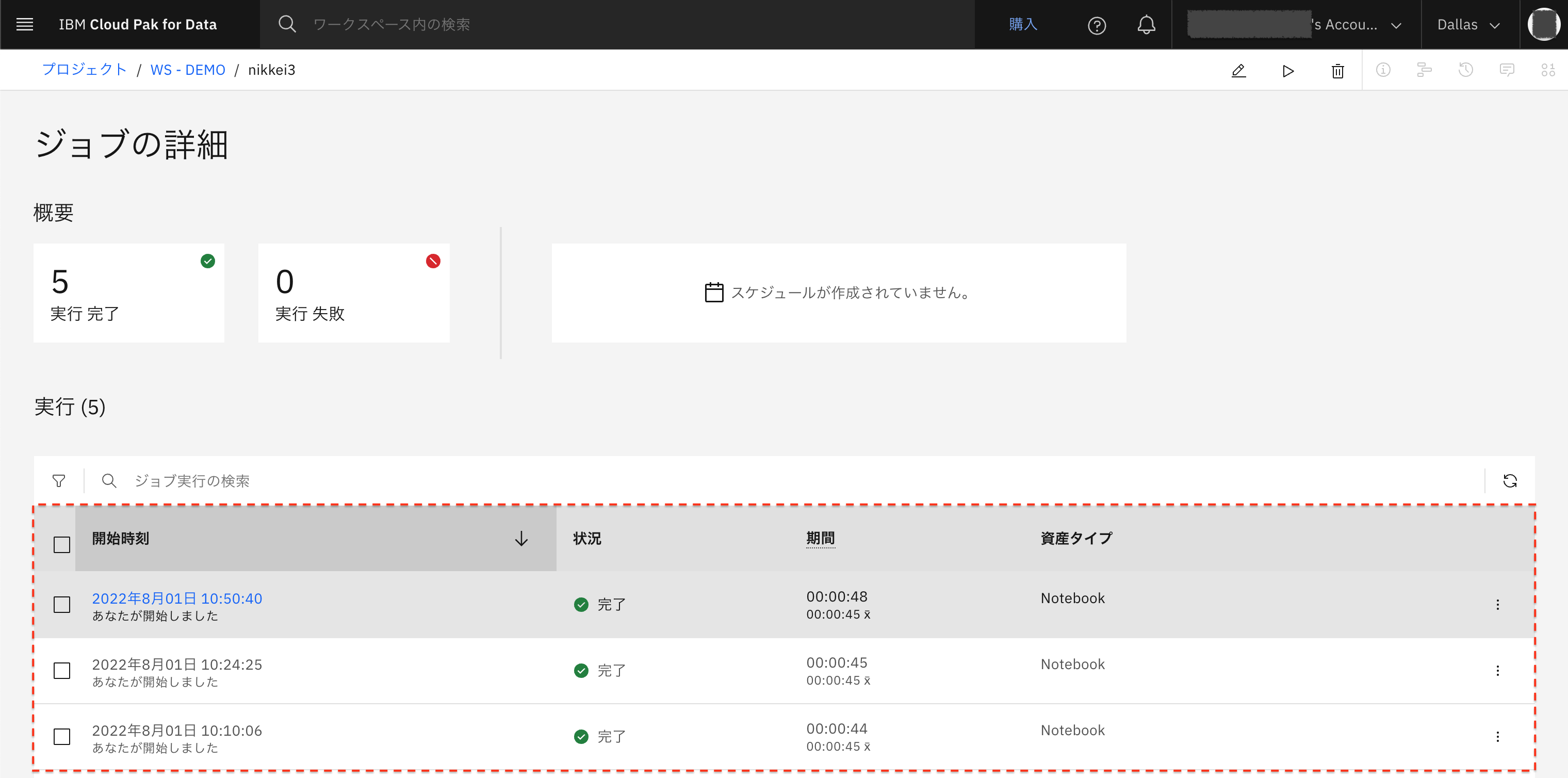The image size is (1568, 778).
Task: Open the Dallas region dropdown
Action: [1468, 25]
